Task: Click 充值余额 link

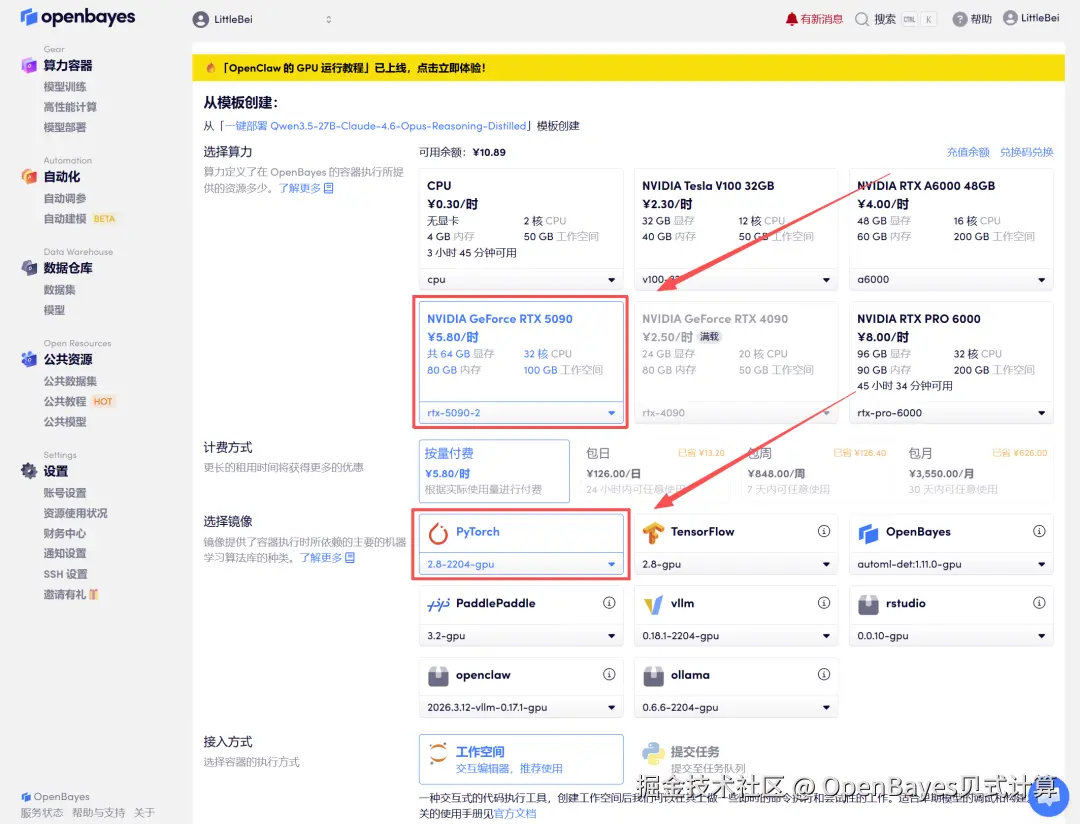Action: pyautogui.click(x=968, y=152)
